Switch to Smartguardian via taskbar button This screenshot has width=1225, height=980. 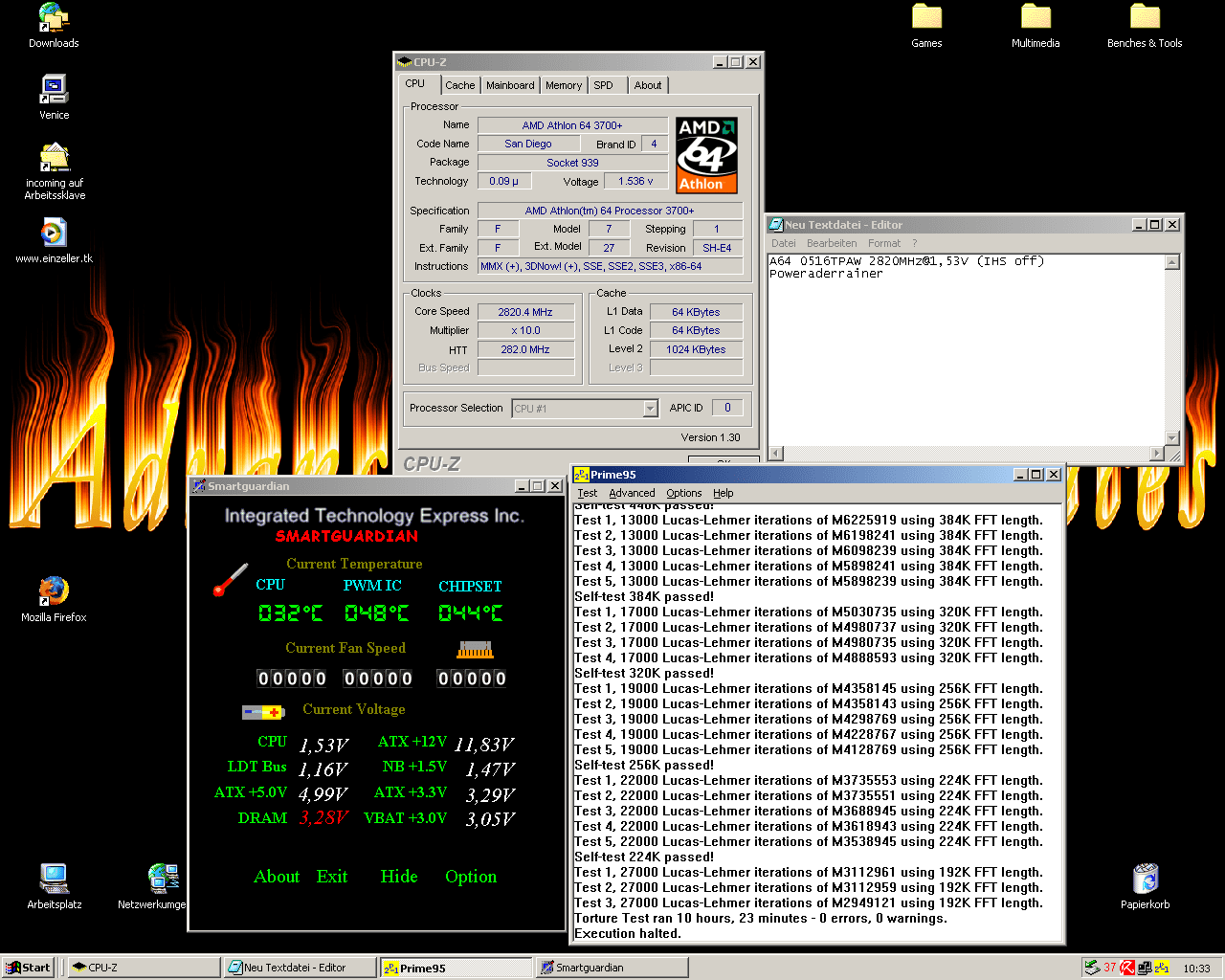(612, 968)
